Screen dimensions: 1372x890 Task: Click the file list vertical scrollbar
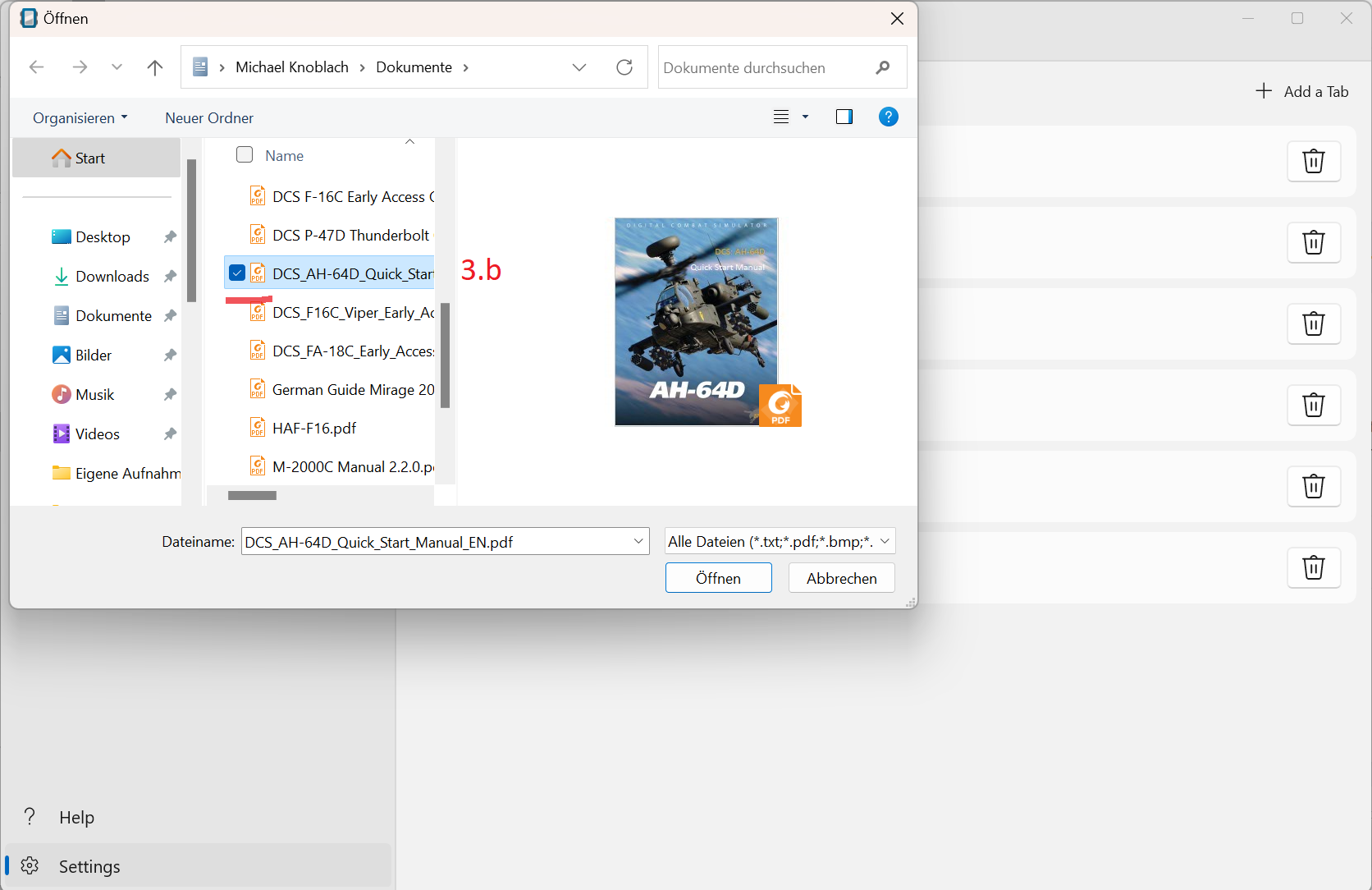click(x=446, y=356)
